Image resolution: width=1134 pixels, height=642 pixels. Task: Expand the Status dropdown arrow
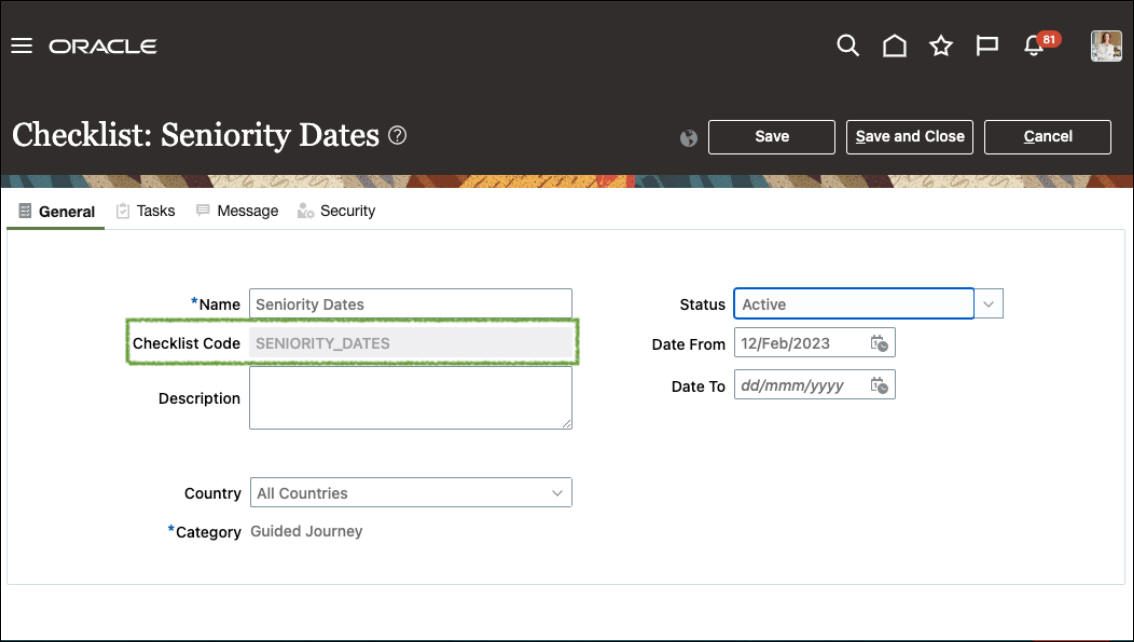(989, 304)
